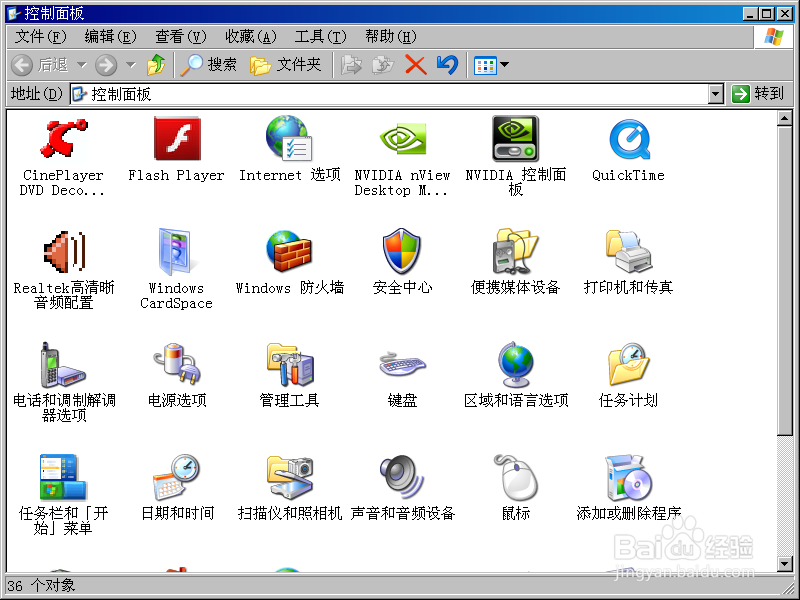Expand the forward history dropdown arrow
800x600 pixels.
pyautogui.click(x=131, y=65)
